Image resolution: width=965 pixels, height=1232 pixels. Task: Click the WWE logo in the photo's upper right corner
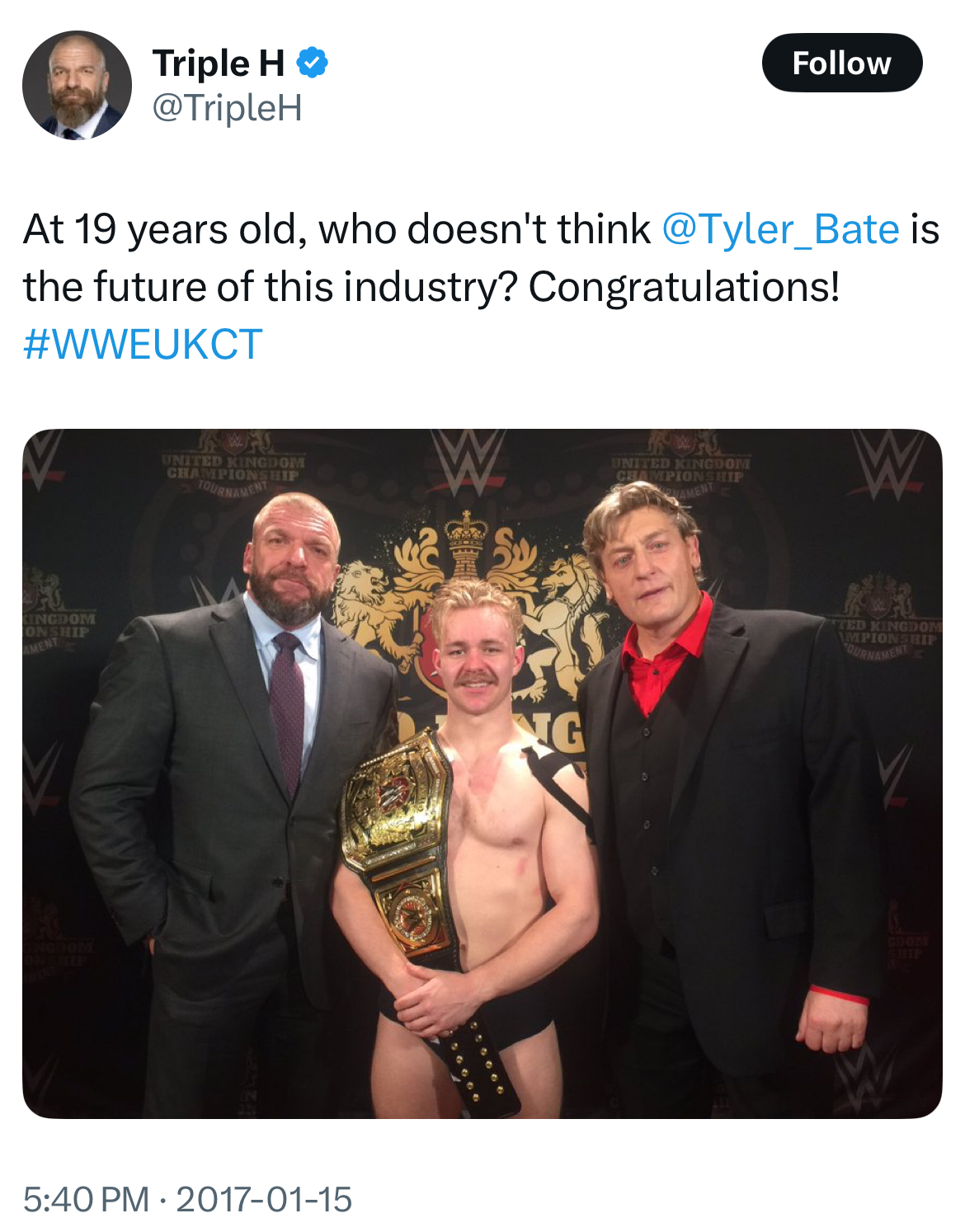click(889, 462)
